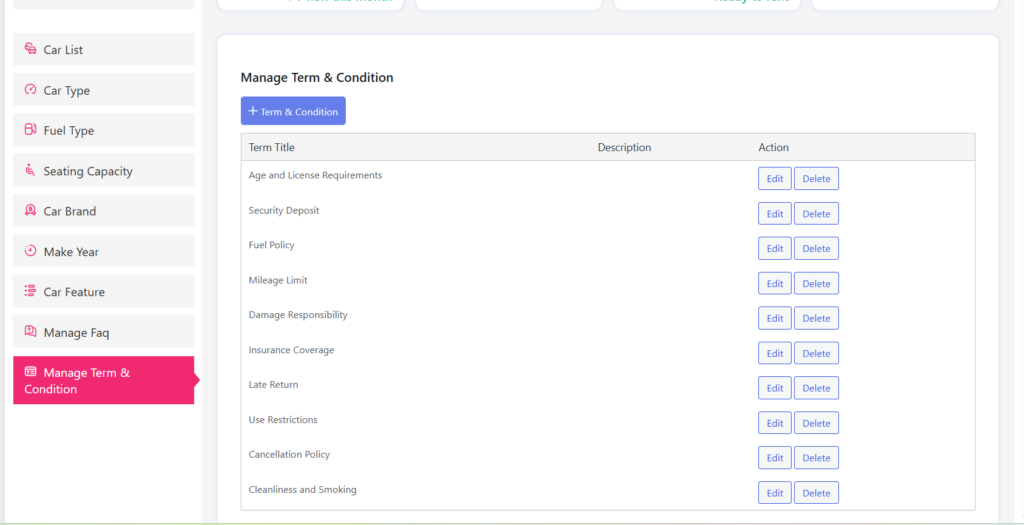This screenshot has height=525, width=1024.
Task: Click the Fuel Type pump icon
Action: coord(30,129)
